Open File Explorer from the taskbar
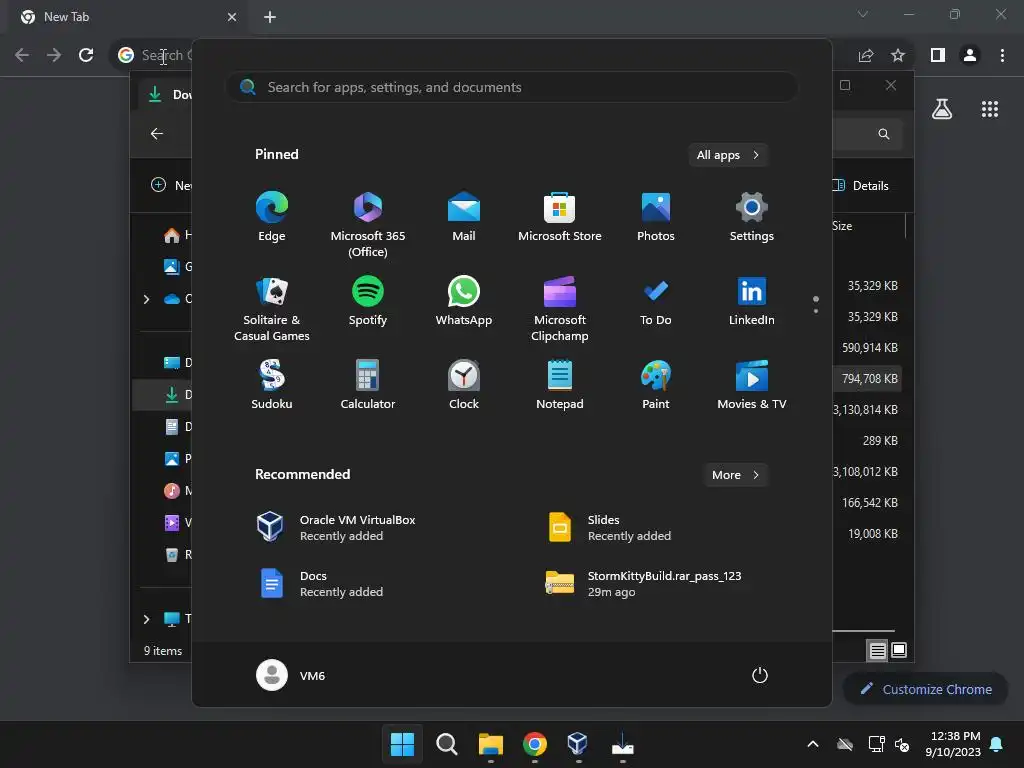This screenshot has width=1024, height=768. [490, 744]
